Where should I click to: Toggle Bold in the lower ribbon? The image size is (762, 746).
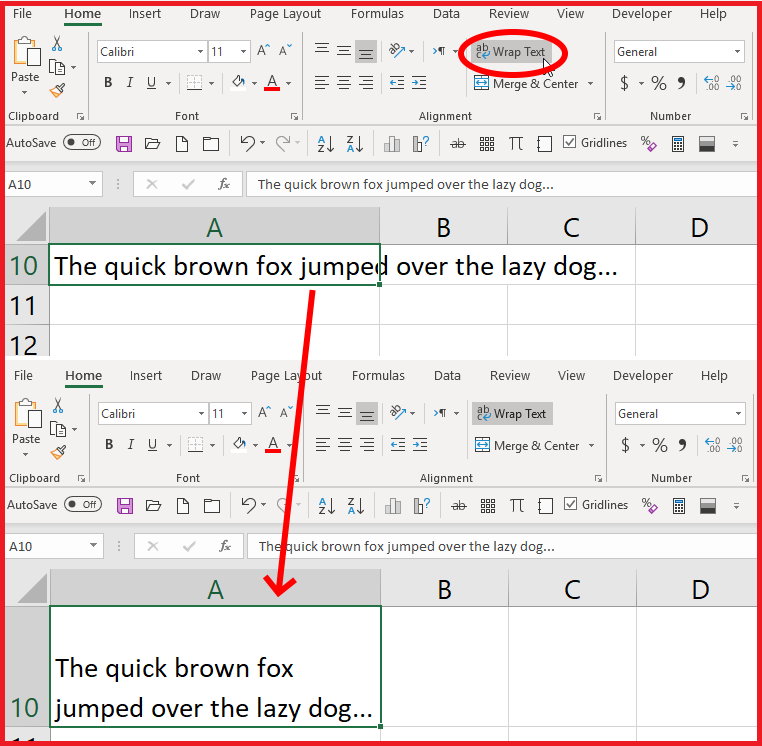(x=109, y=445)
